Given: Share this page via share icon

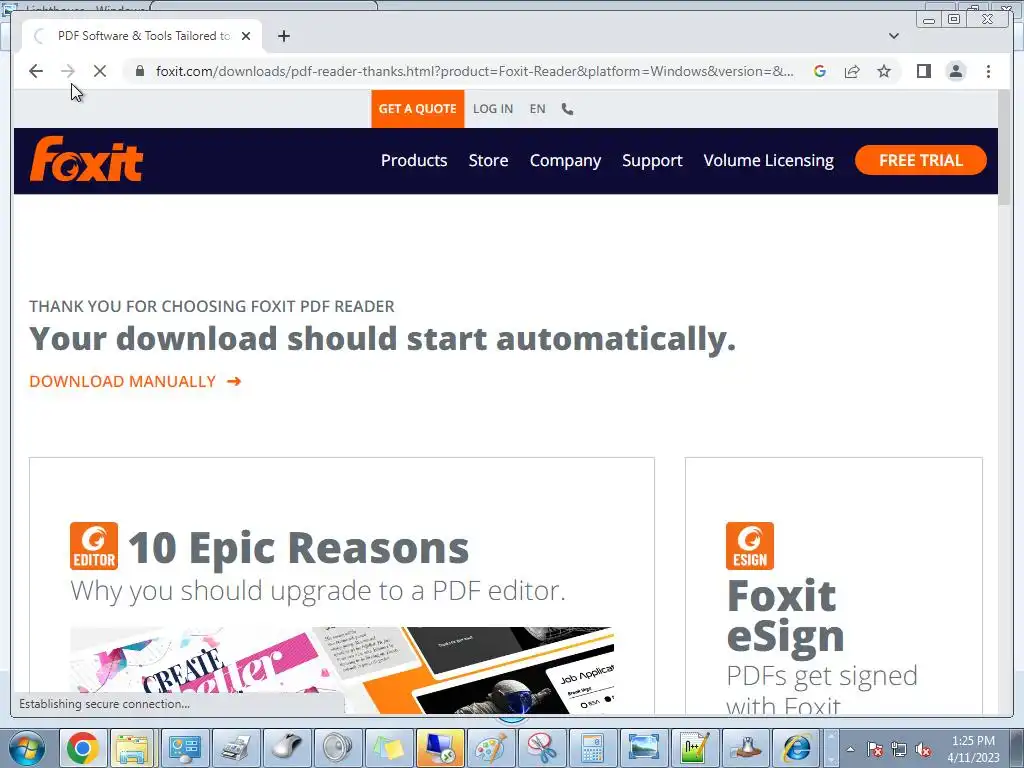Looking at the screenshot, I should click(x=852, y=71).
